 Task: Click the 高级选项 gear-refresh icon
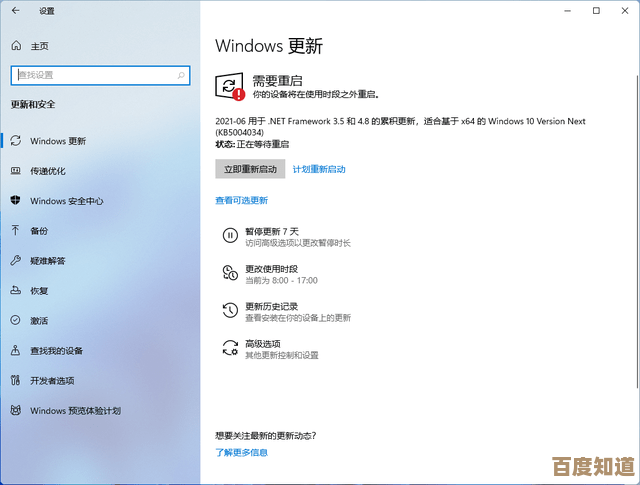point(230,348)
